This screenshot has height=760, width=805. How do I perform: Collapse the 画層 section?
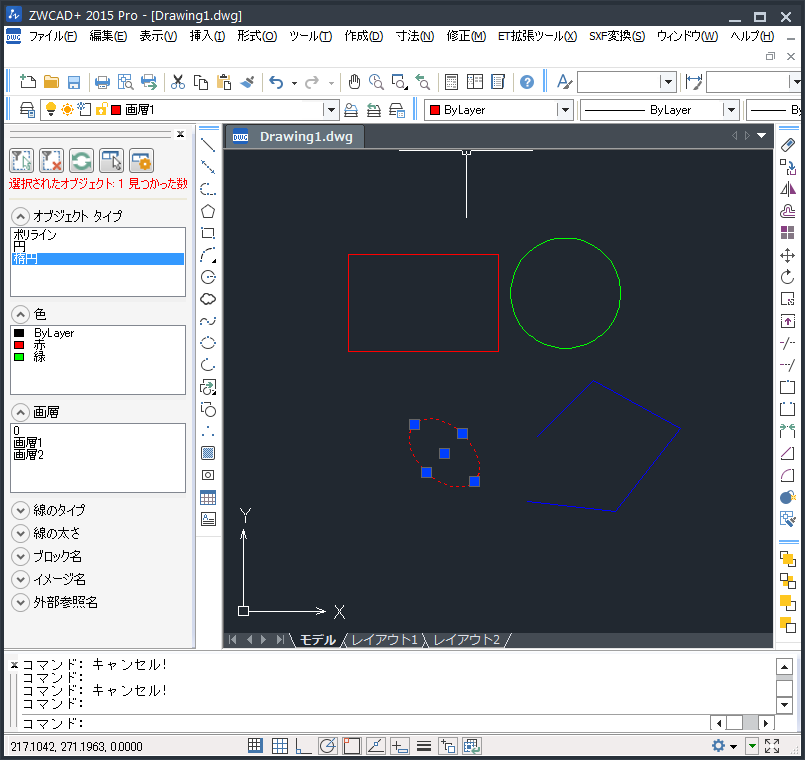[x=20, y=412]
